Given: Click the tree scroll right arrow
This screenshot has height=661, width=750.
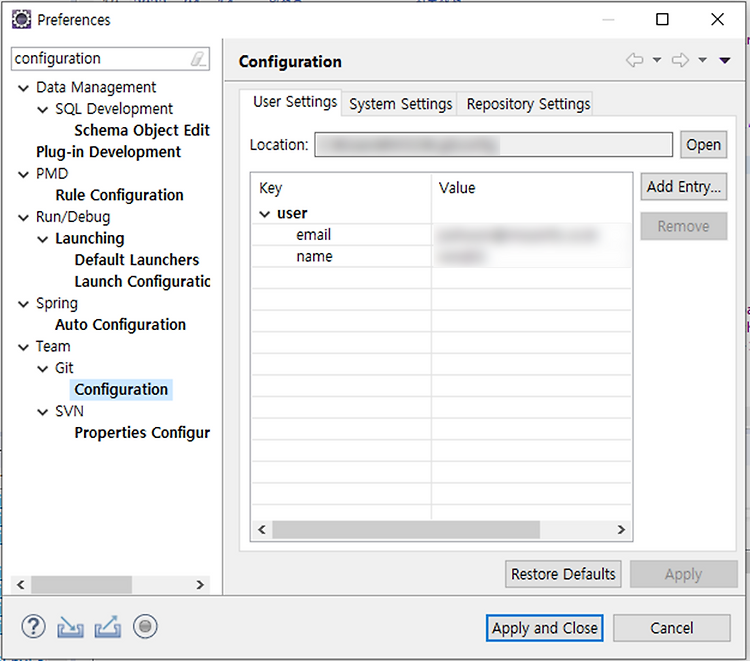Looking at the screenshot, I should 200,585.
